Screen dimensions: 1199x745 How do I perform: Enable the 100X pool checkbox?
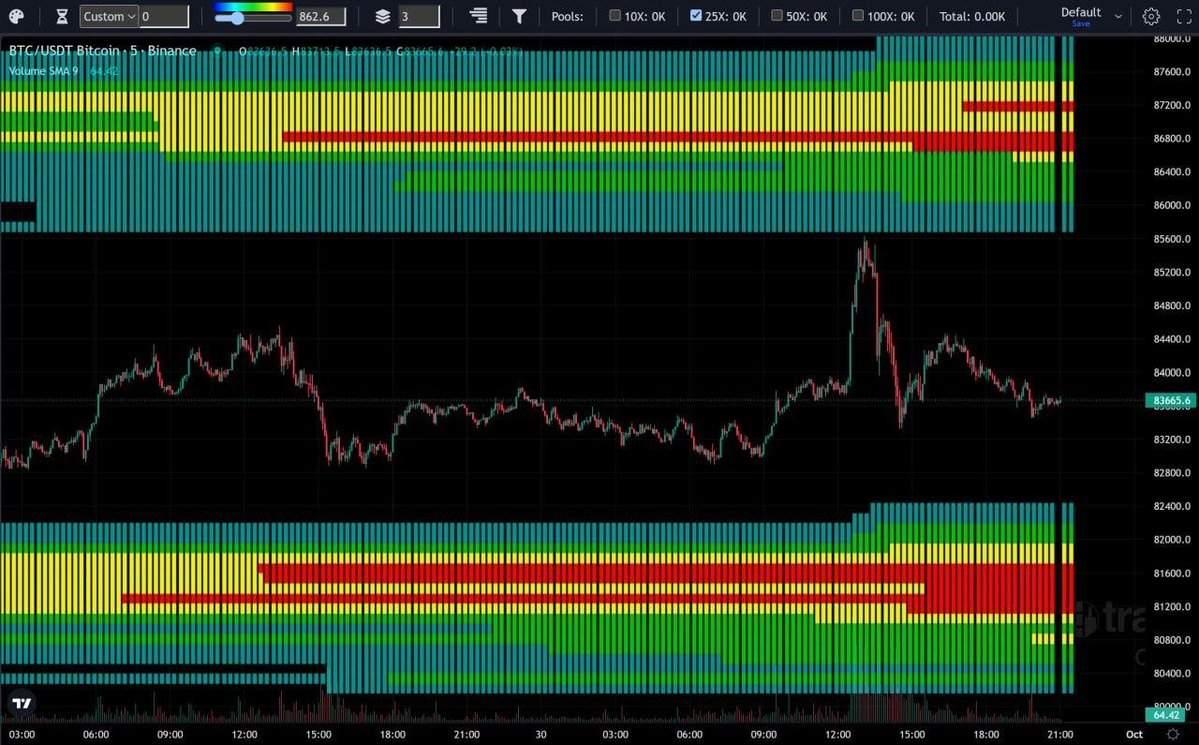(x=858, y=15)
